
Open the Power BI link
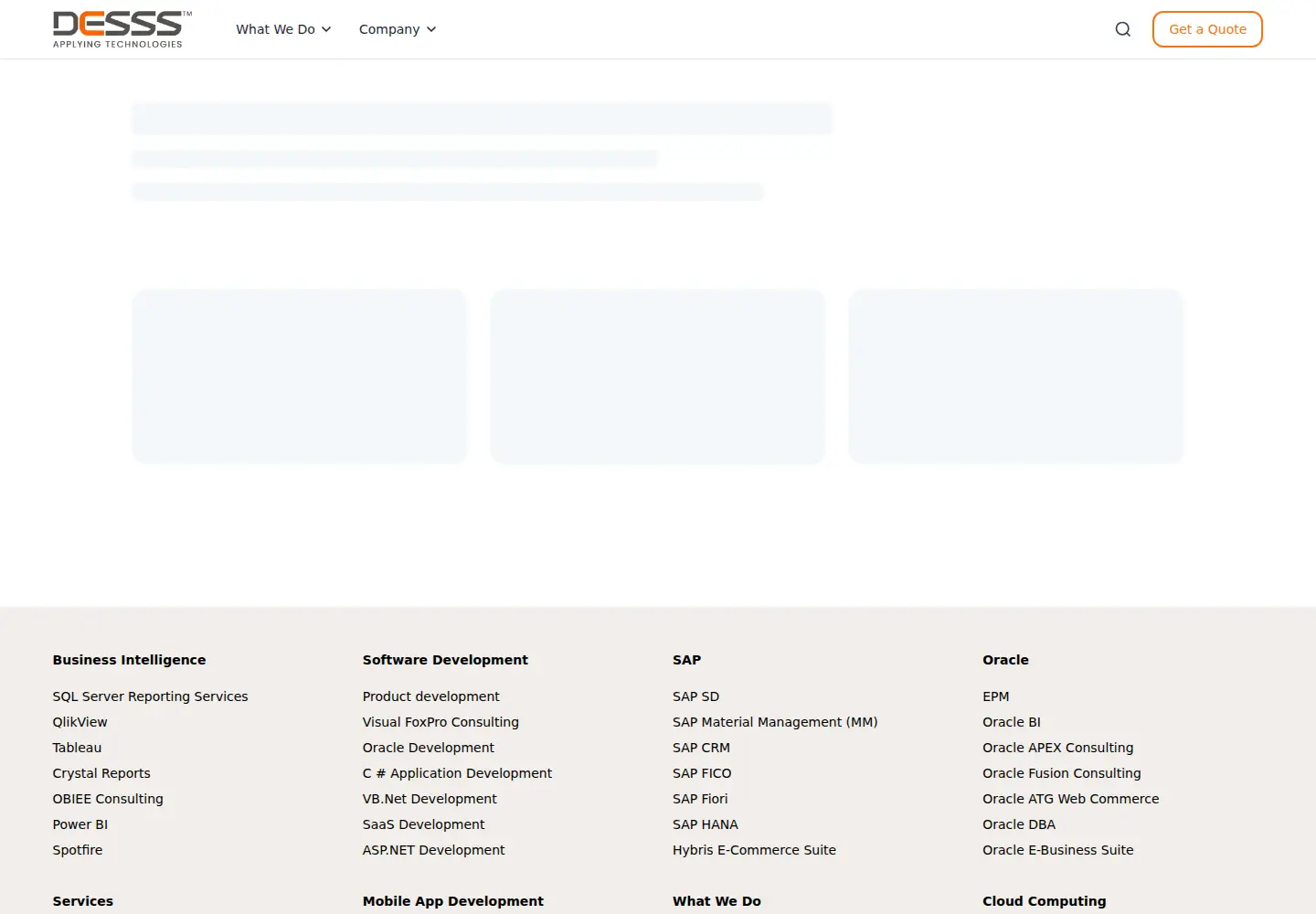click(x=80, y=824)
